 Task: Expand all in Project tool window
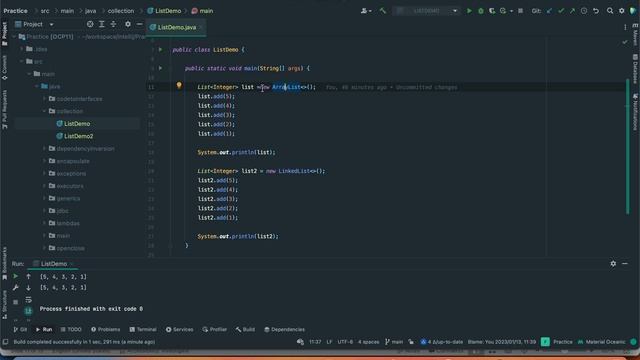[x=102, y=24]
